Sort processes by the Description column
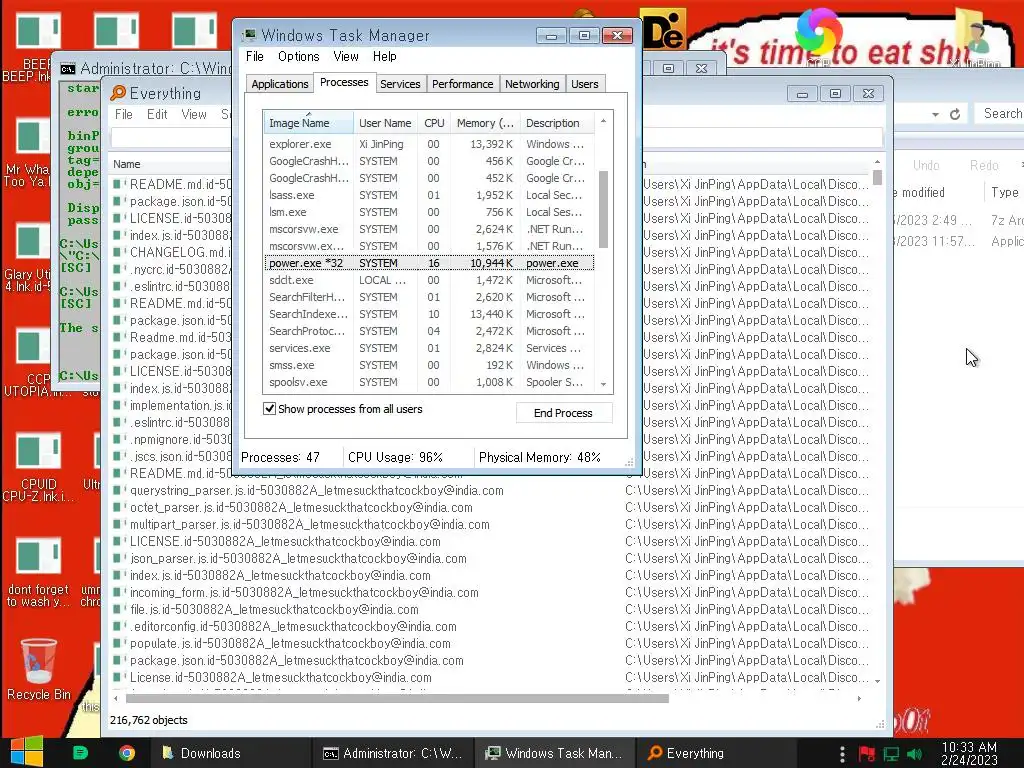This screenshot has width=1024, height=768. (556, 123)
